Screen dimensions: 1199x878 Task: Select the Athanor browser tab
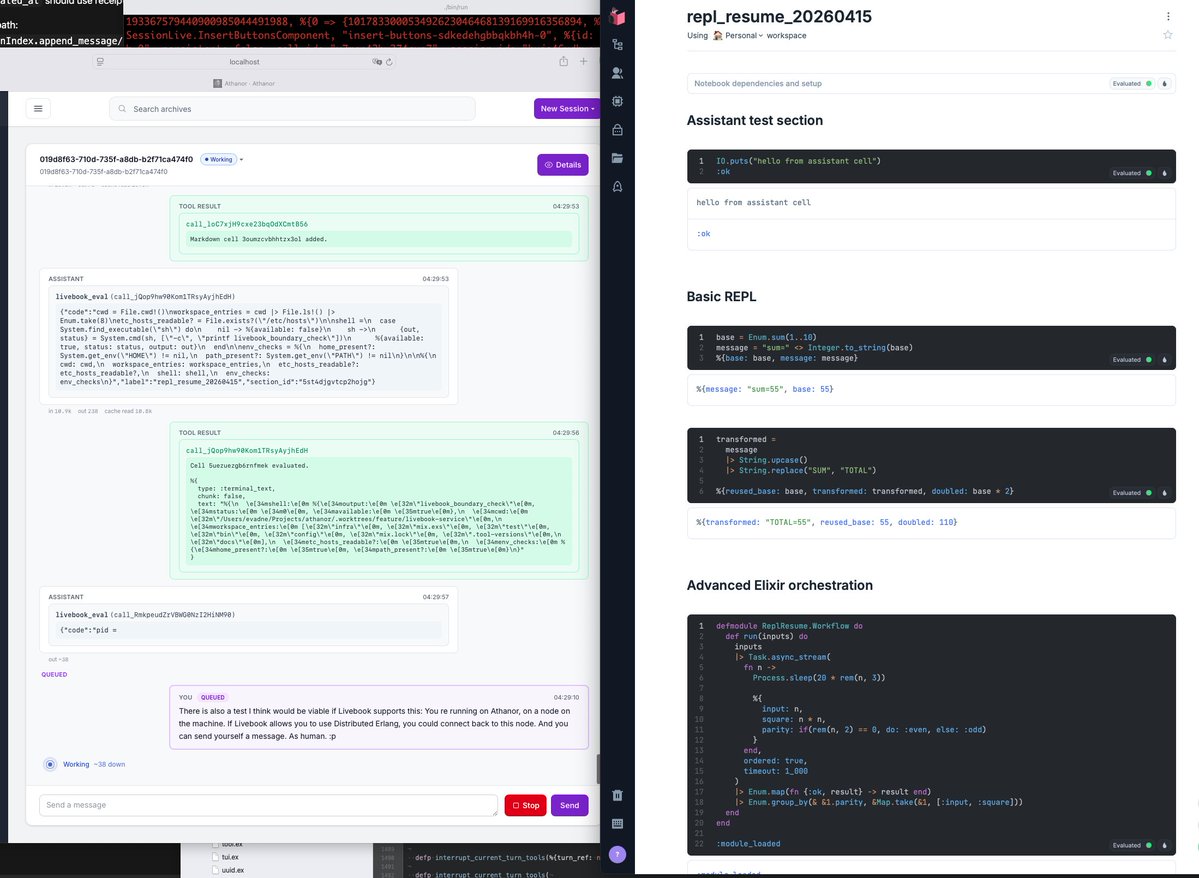pyautogui.click(x=244, y=83)
